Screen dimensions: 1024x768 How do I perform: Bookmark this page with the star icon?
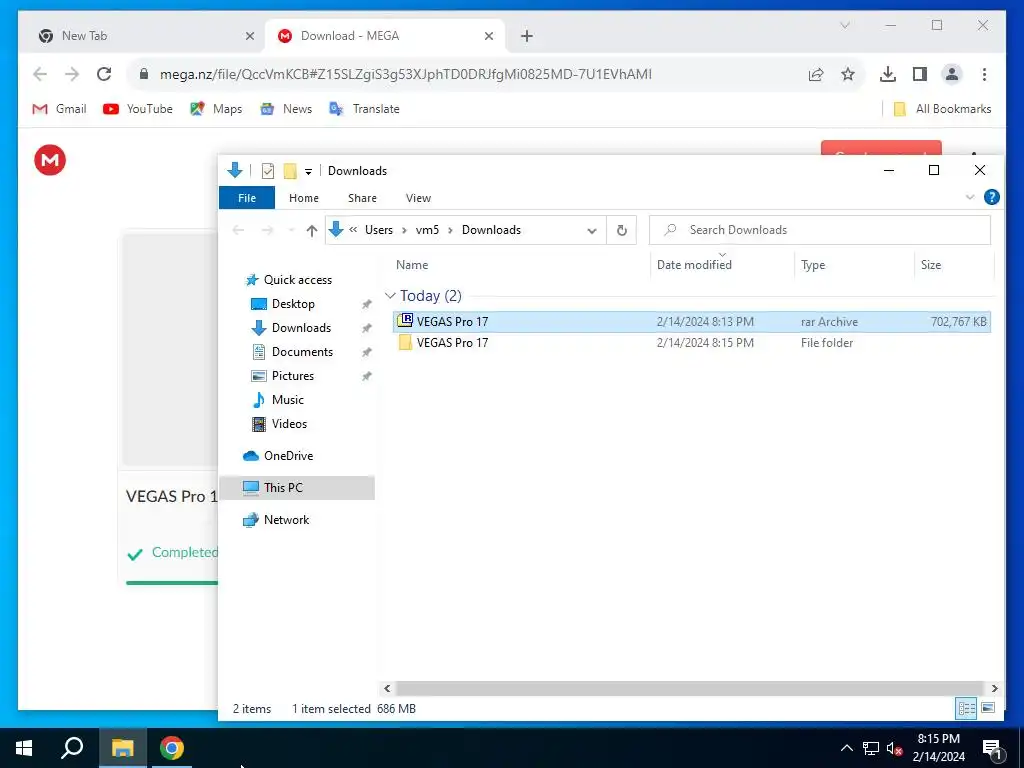pyautogui.click(x=848, y=74)
